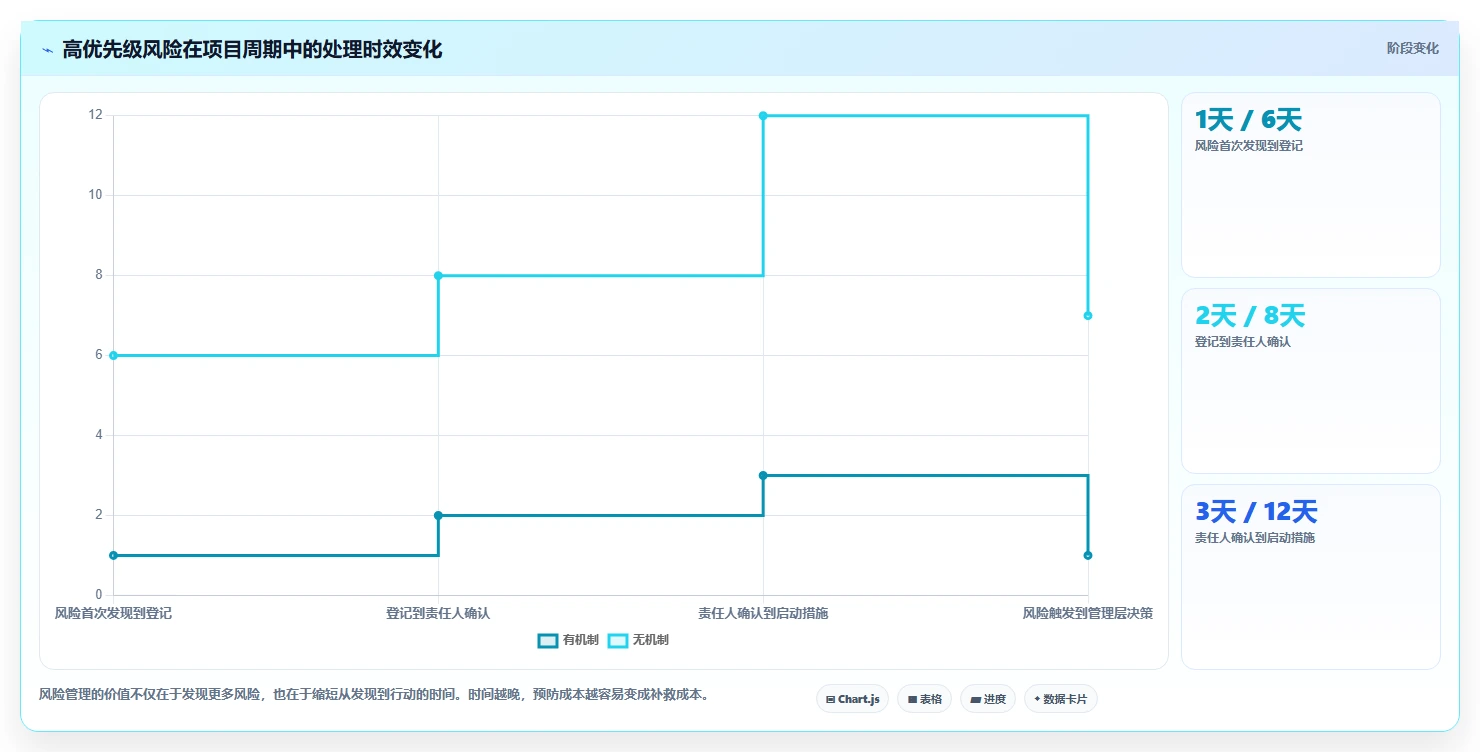Click the y-axis tick label 0
1480x752 pixels.
(99, 595)
